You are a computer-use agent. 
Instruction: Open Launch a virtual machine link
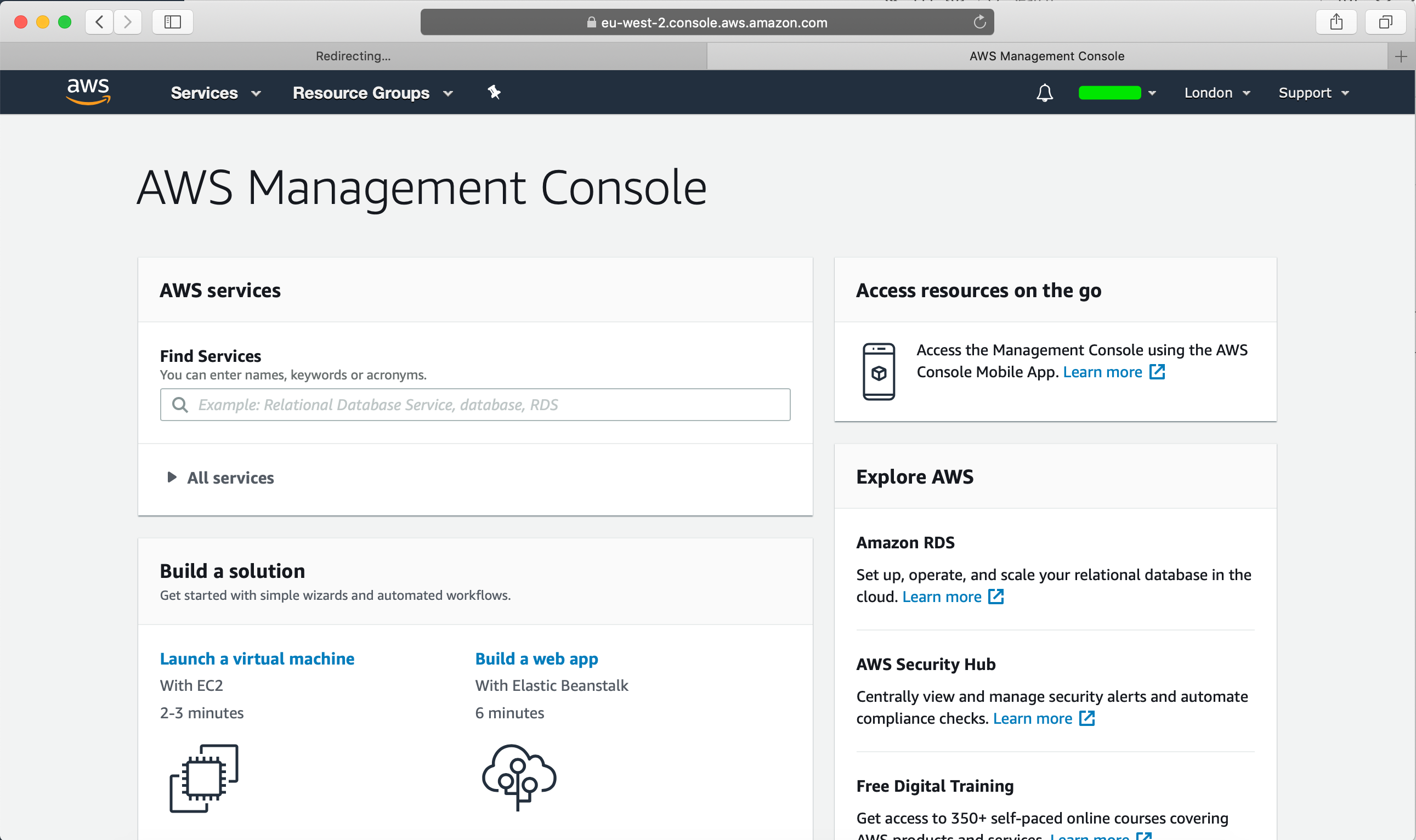tap(257, 659)
